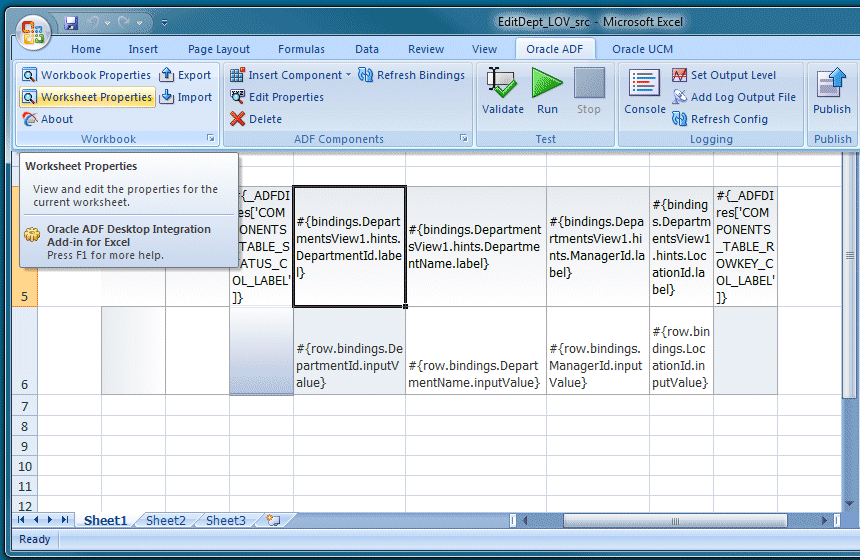Open the Data ribbon tab
860x560 pixels.
(x=367, y=49)
